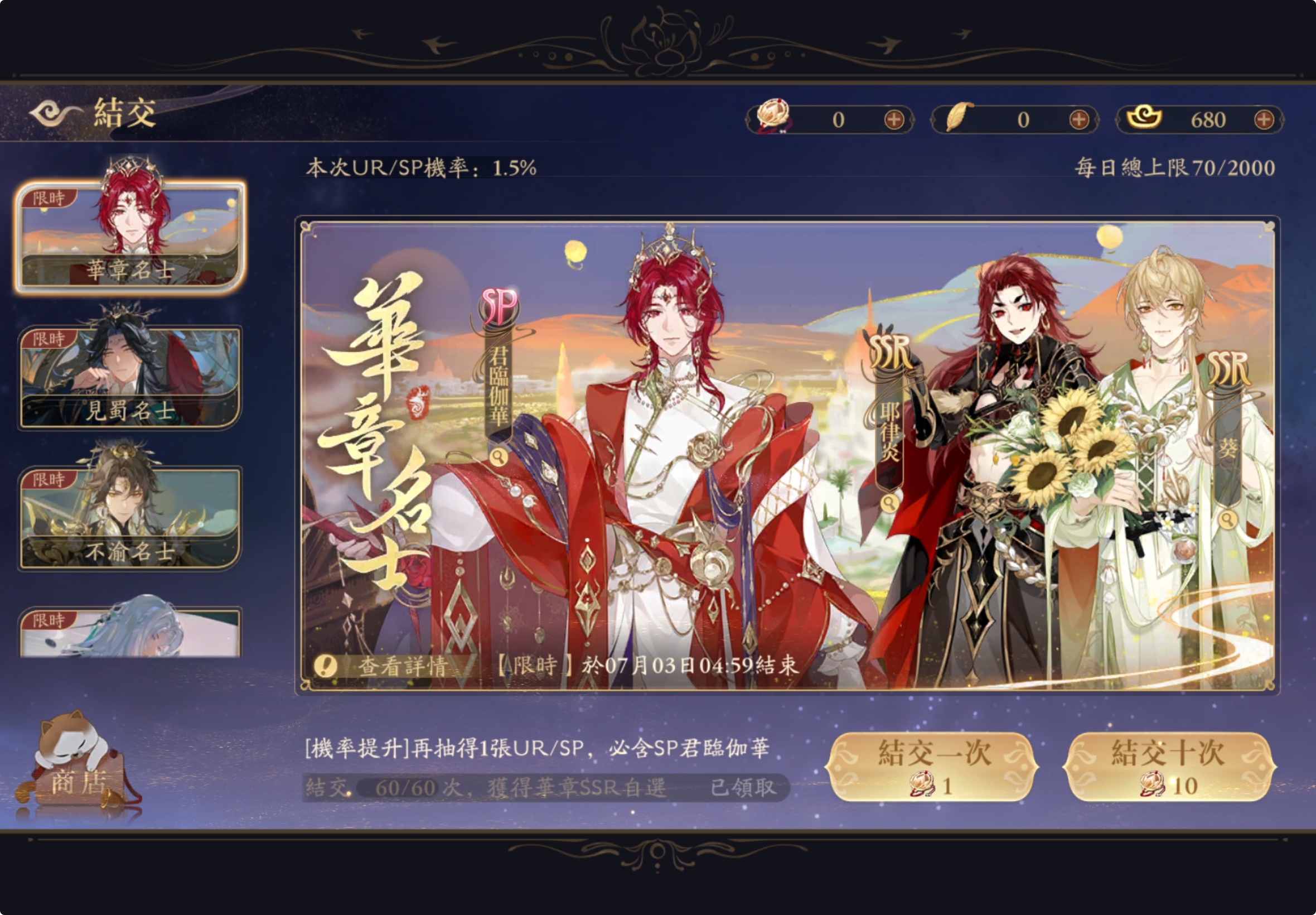1316x915 pixels.
Task: View details via 查看詳情 link
Action: 403,666
